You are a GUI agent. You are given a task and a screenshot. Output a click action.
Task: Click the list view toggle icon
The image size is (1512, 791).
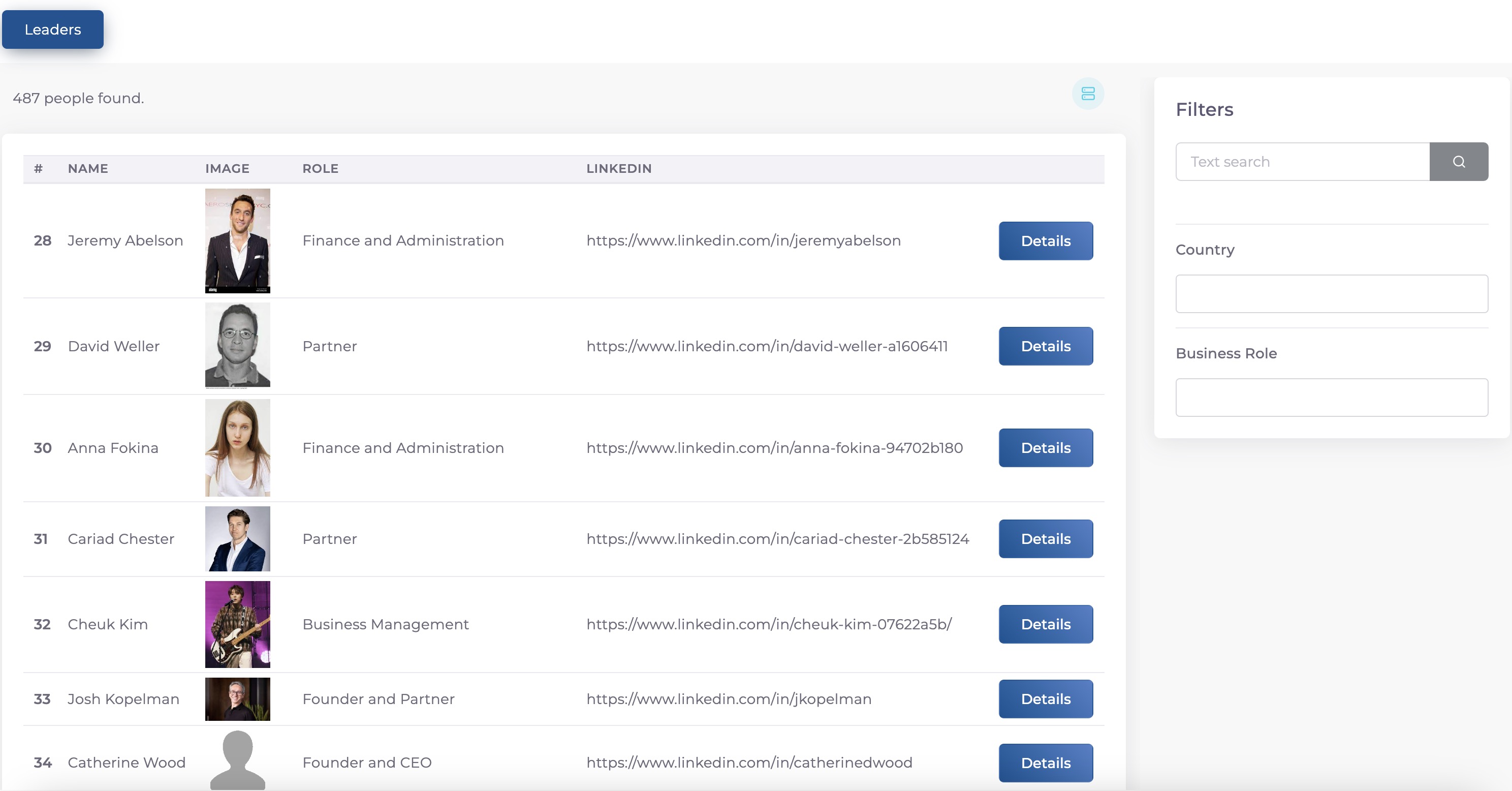[1088, 94]
